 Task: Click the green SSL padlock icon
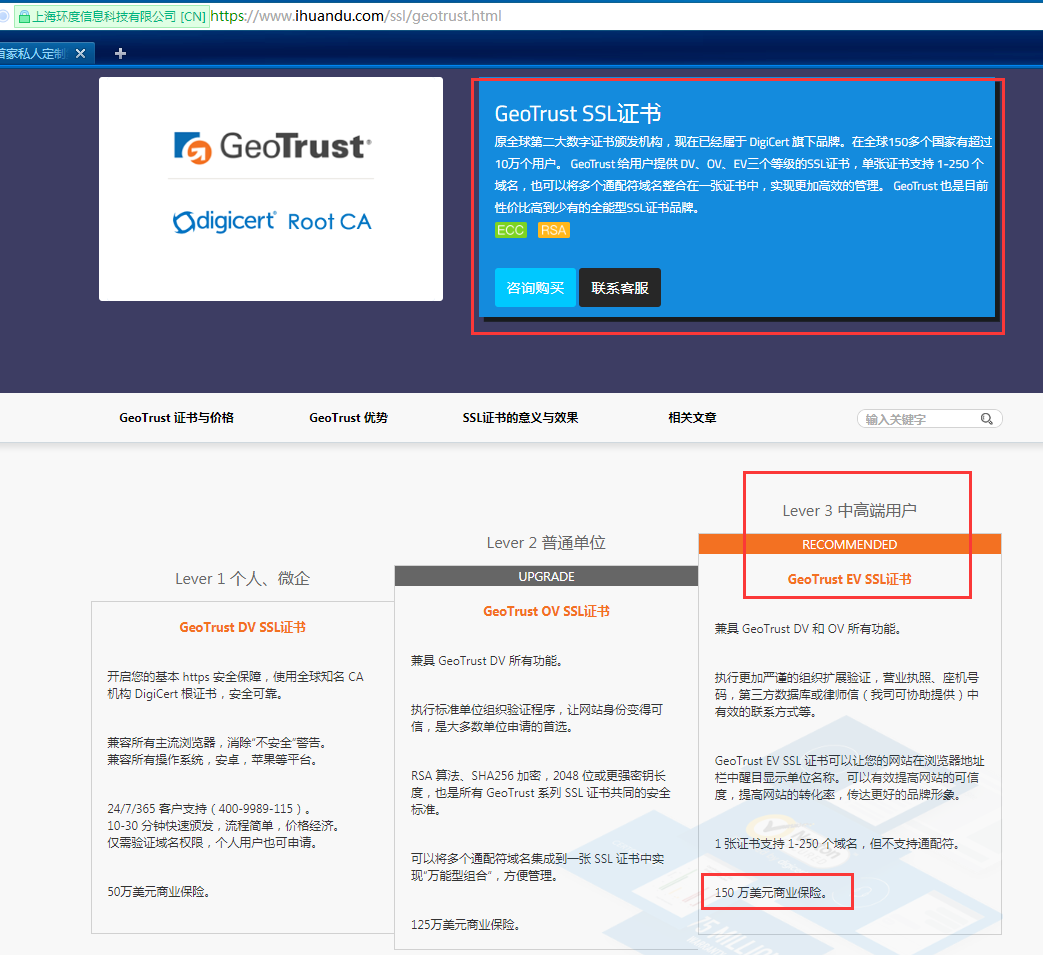coord(24,17)
